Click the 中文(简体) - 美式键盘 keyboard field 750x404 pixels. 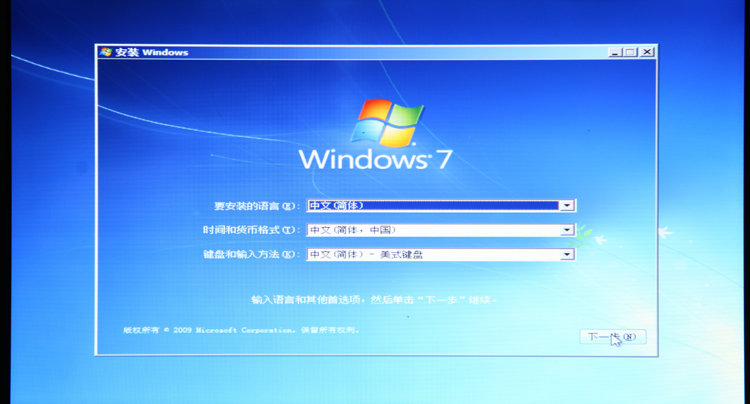(x=432, y=255)
